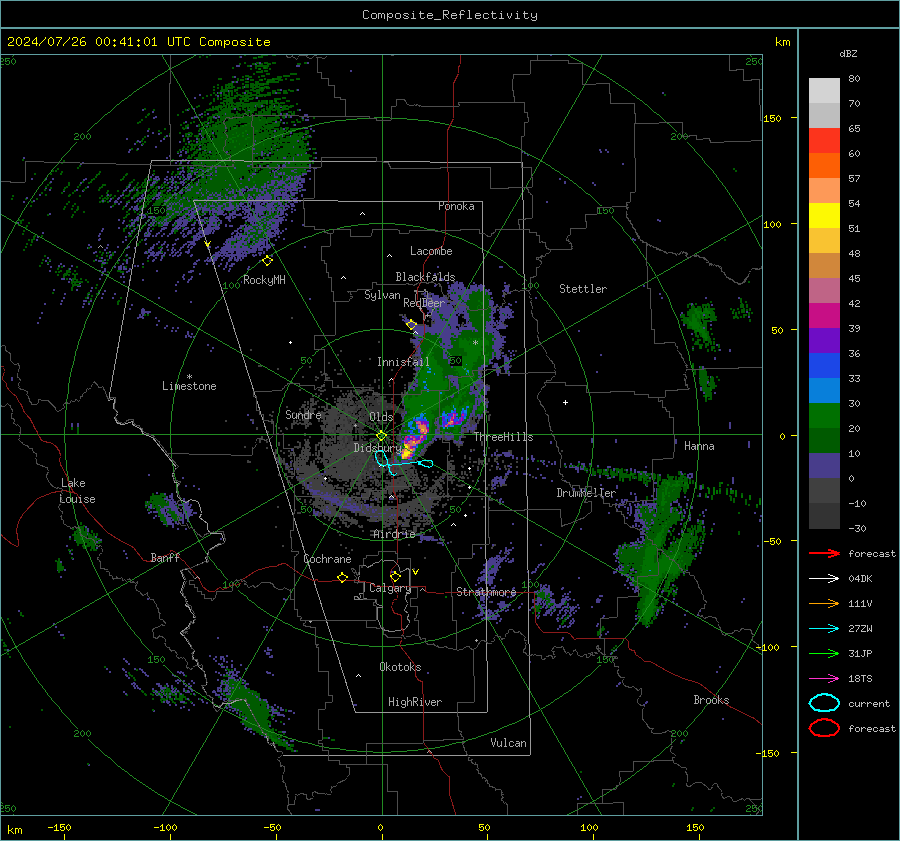900x841 pixels.
Task: Click the Strathmore city label
Action: [487, 592]
